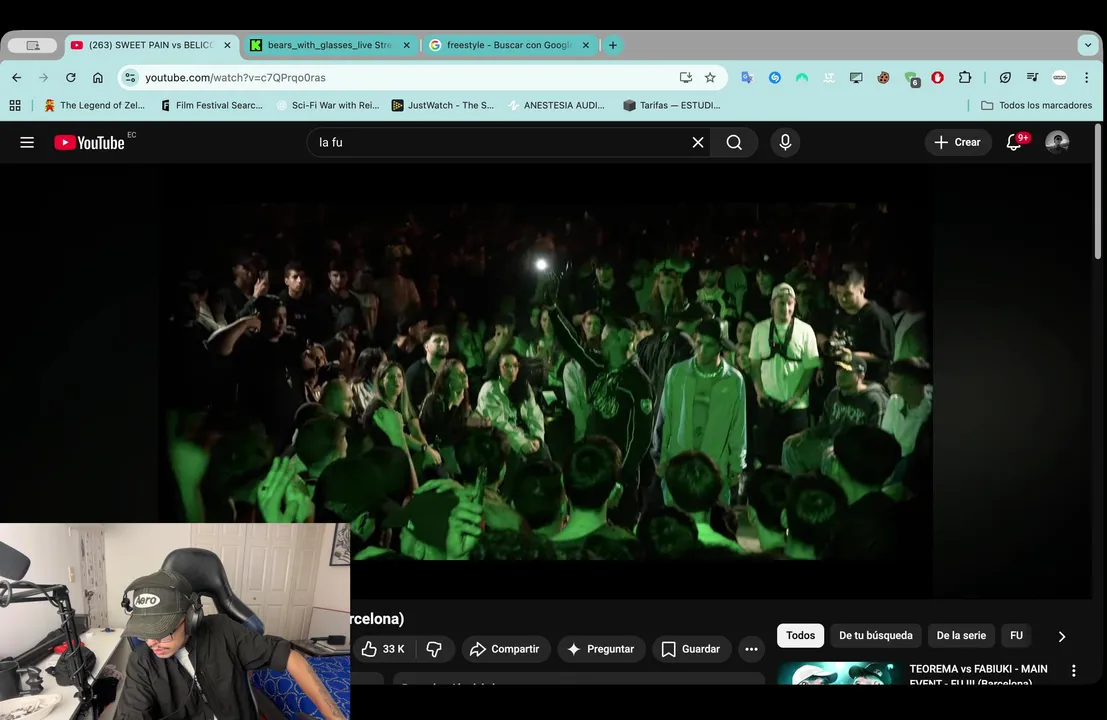Viewport: 1107px width, 720px height.
Task: Open options for TEOREMA vs FABIUKI video
Action: pyautogui.click(x=1074, y=671)
